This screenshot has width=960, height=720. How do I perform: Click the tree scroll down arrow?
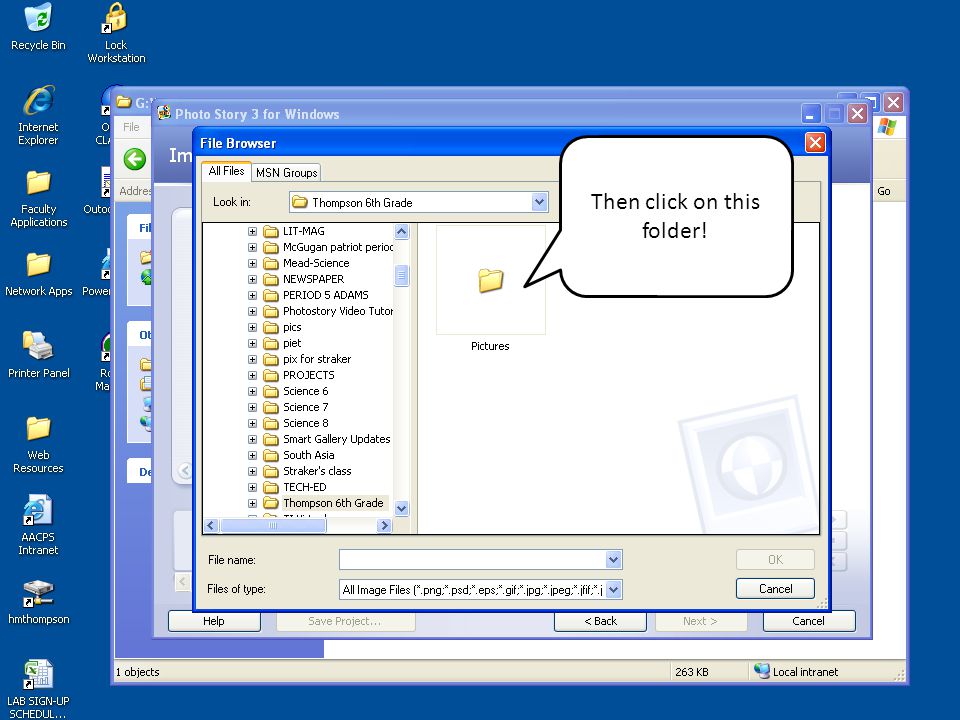click(402, 508)
